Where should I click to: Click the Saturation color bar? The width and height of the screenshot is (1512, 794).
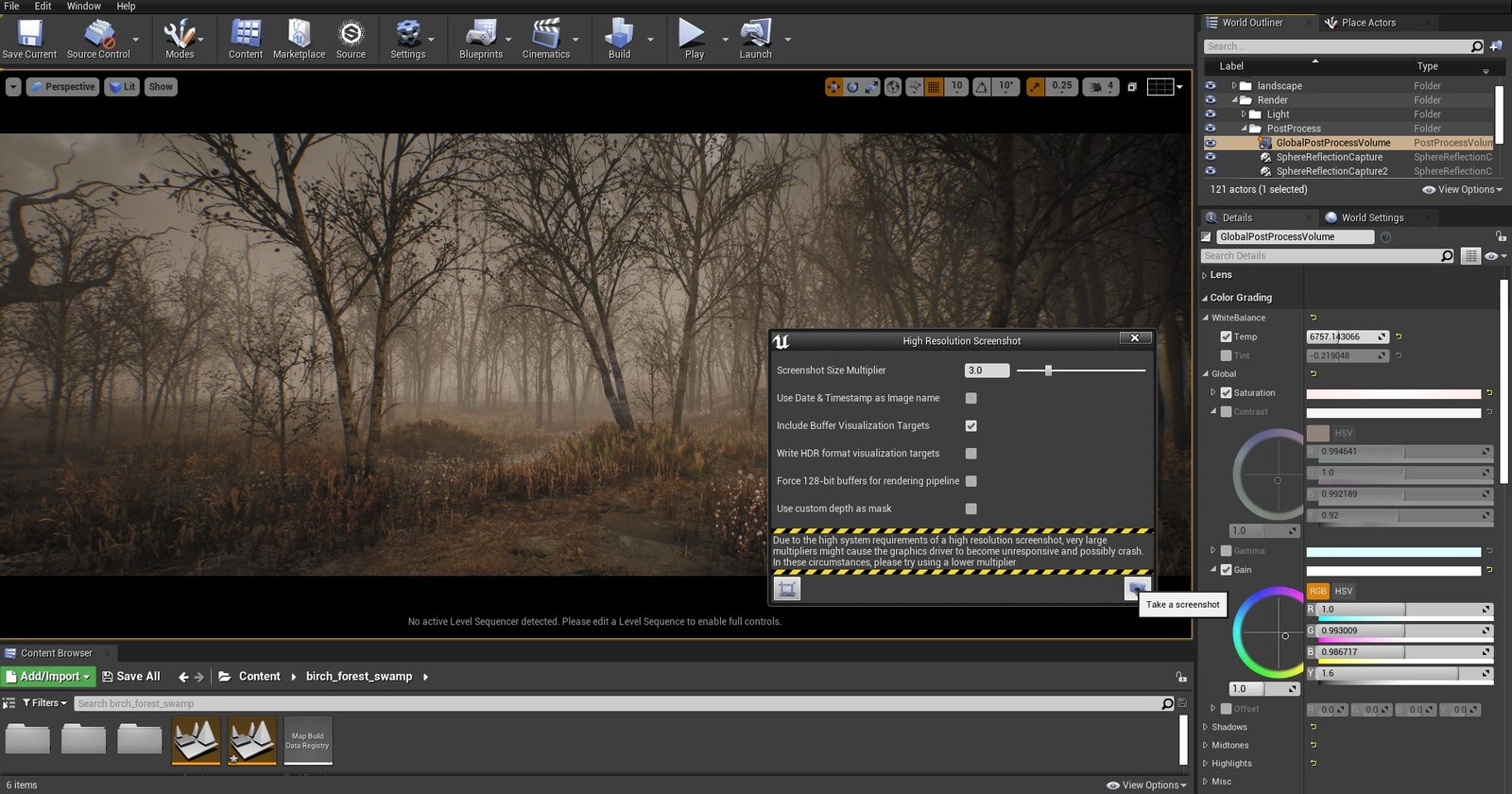pyautogui.click(x=1394, y=393)
